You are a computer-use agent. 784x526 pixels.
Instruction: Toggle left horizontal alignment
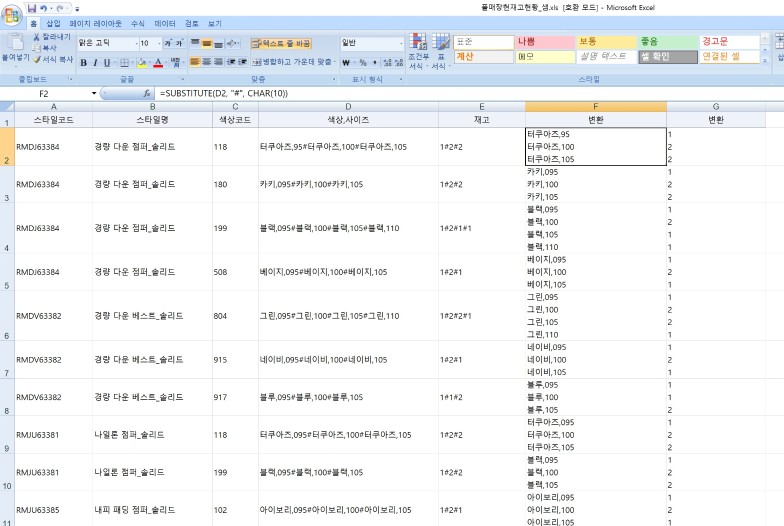(195, 62)
